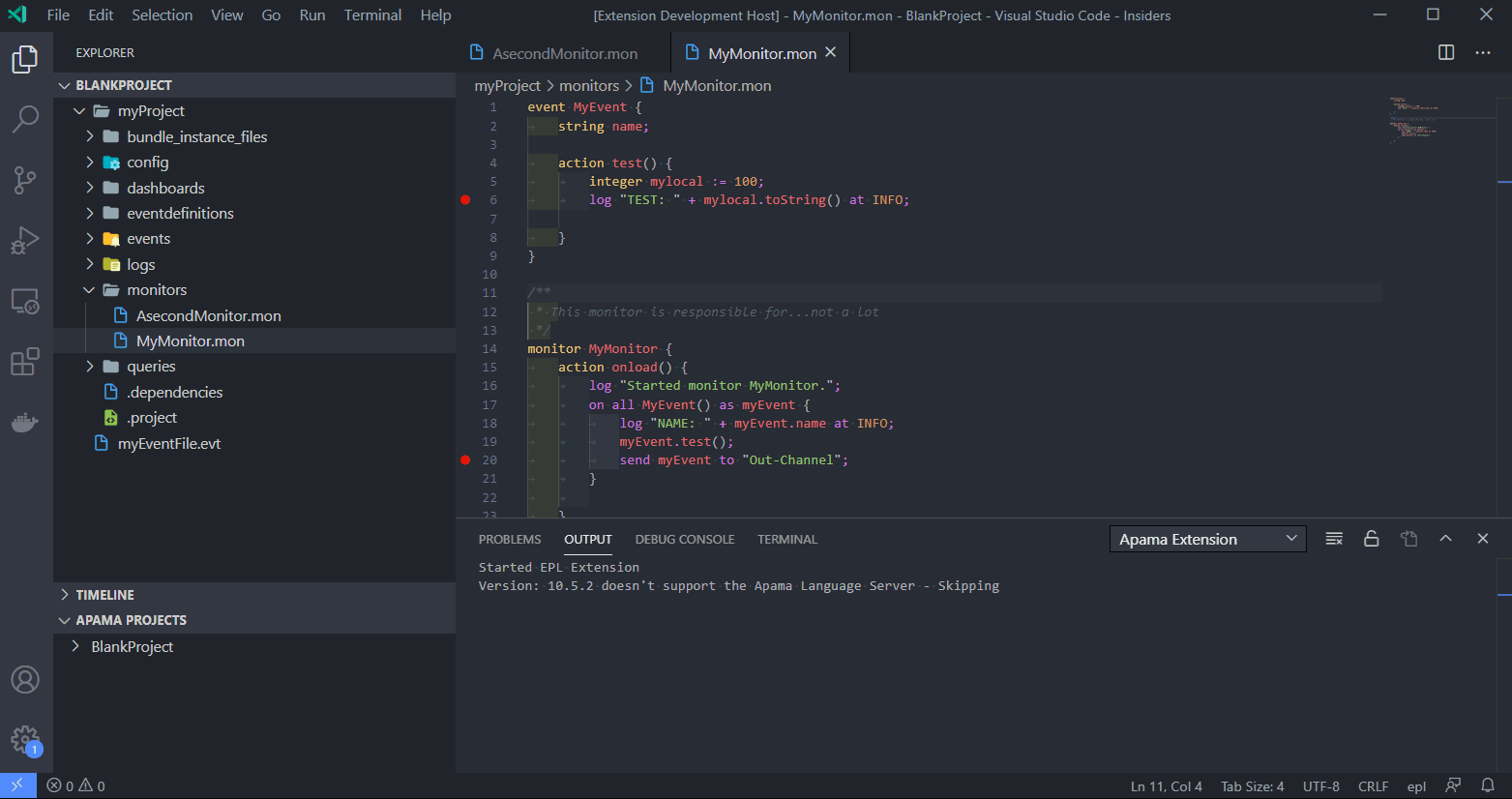Open the output log in editor
Screen dimensions: 1512x799
tap(1408, 539)
